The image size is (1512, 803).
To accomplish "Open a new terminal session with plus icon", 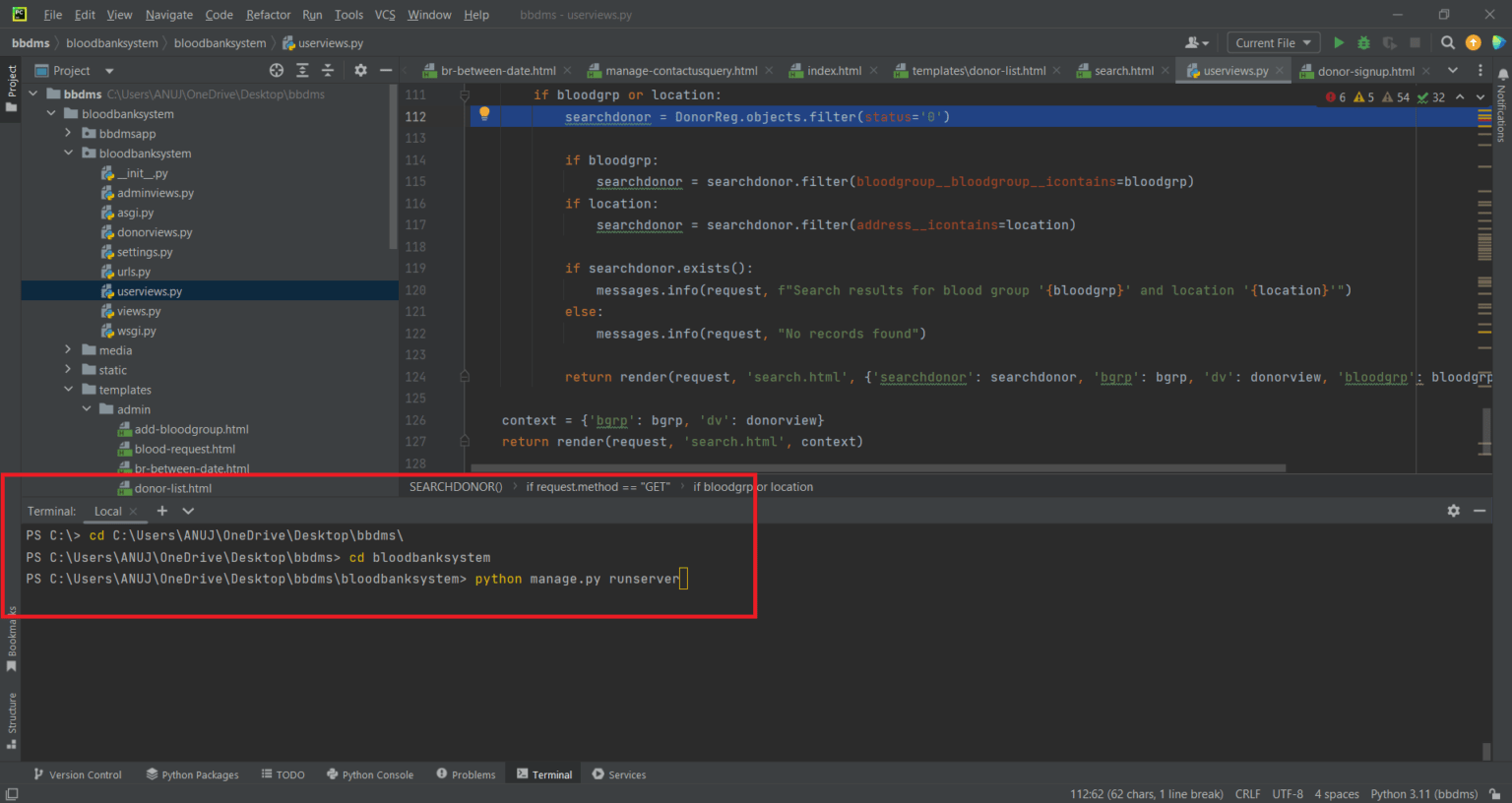I will (x=161, y=511).
